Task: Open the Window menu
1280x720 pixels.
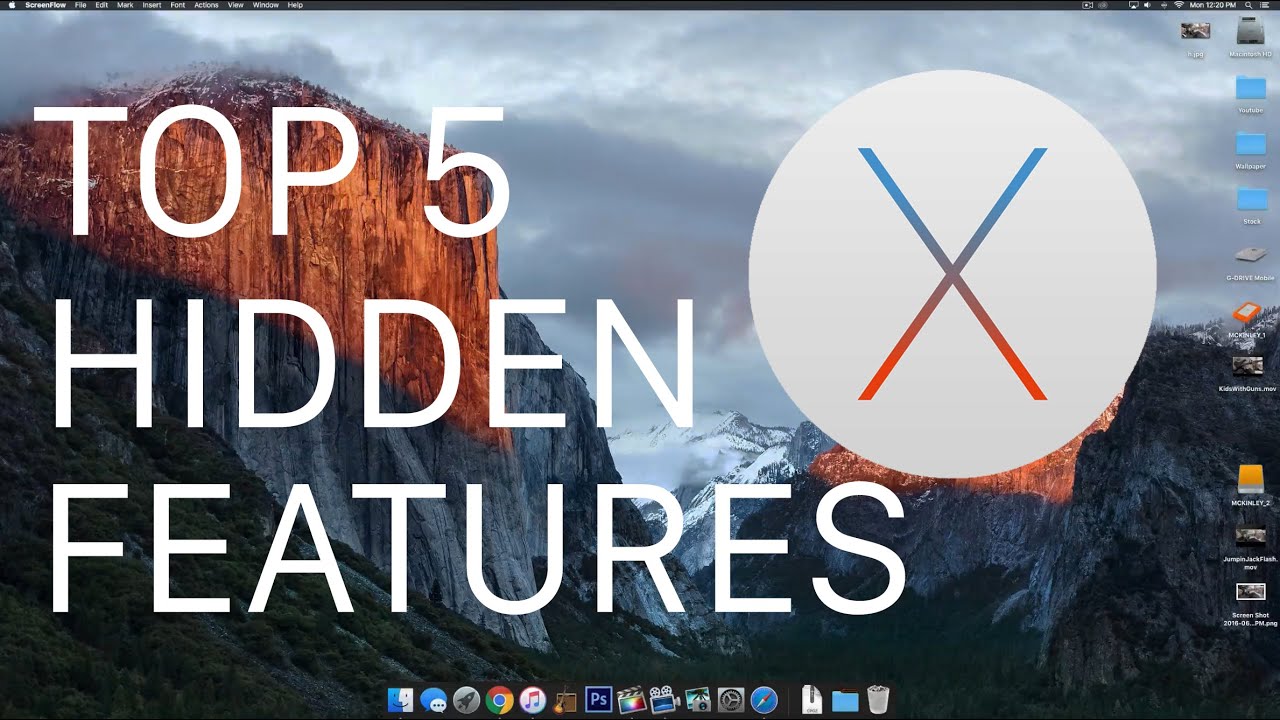Action: pyautogui.click(x=266, y=5)
